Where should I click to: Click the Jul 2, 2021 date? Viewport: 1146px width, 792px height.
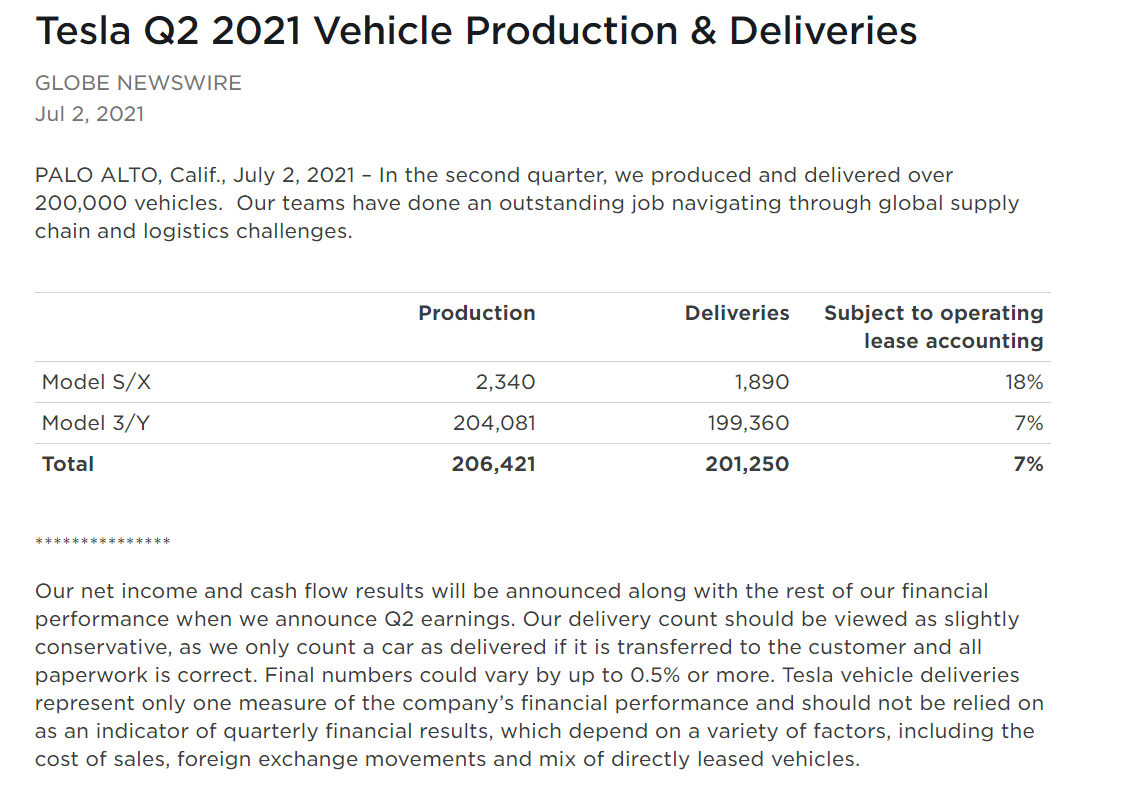point(89,114)
